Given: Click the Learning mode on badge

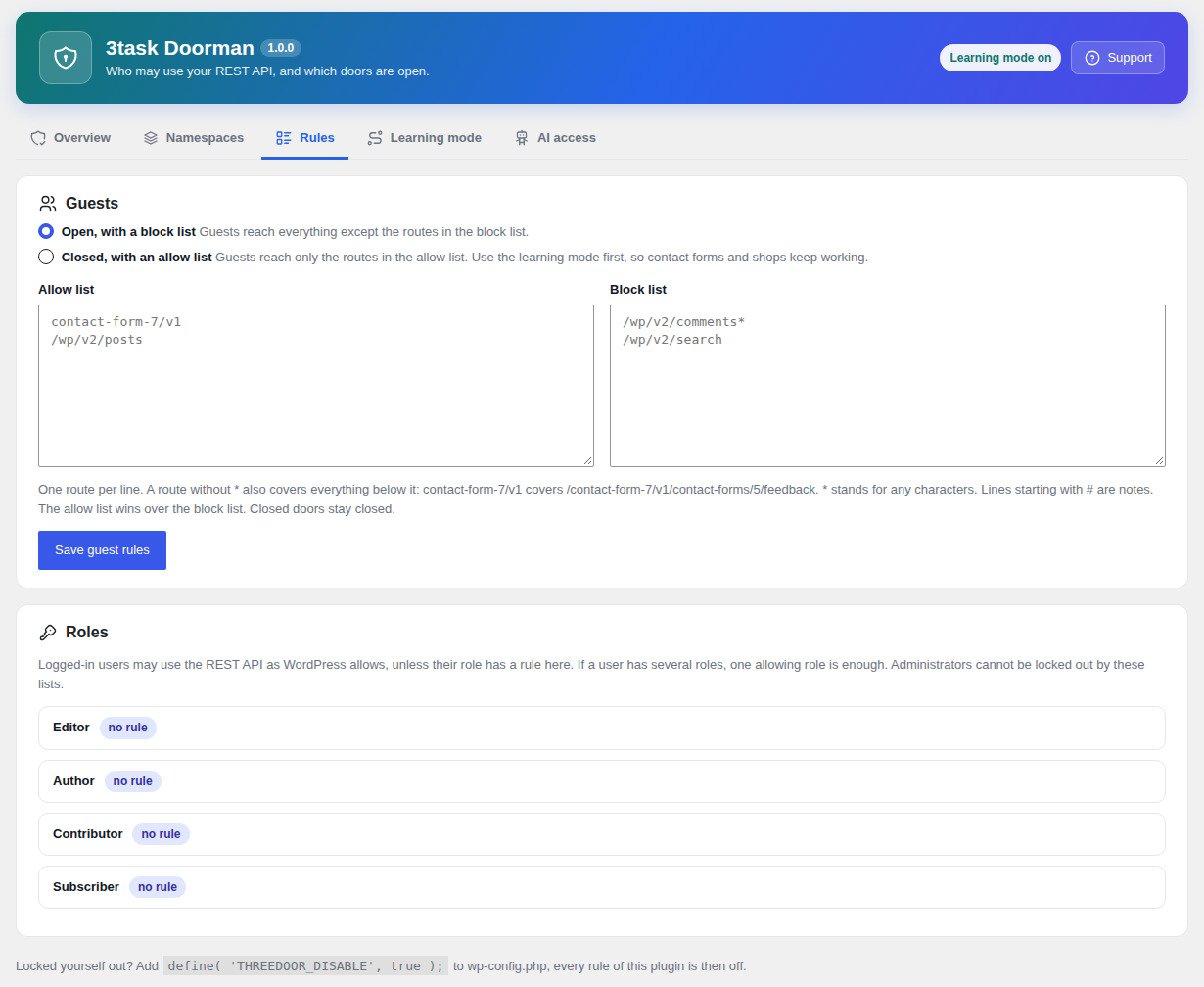Looking at the screenshot, I should 1000,58.
